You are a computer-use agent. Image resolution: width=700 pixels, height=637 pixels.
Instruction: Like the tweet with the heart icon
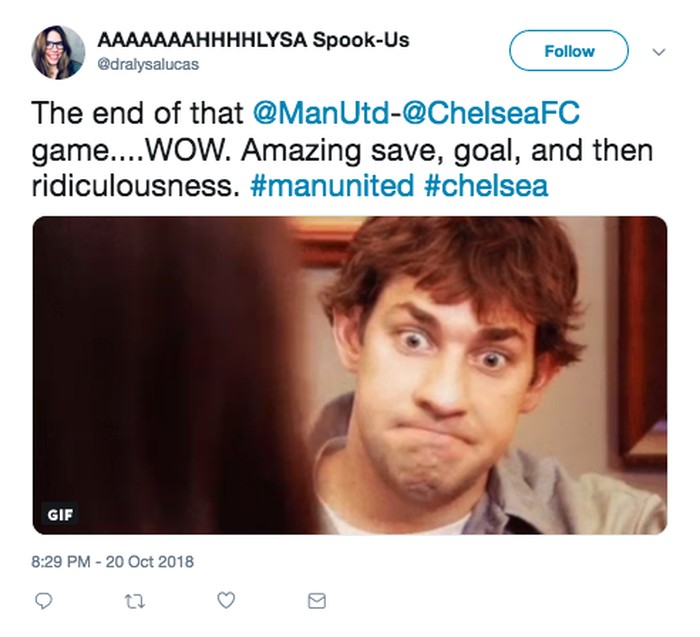(x=226, y=600)
